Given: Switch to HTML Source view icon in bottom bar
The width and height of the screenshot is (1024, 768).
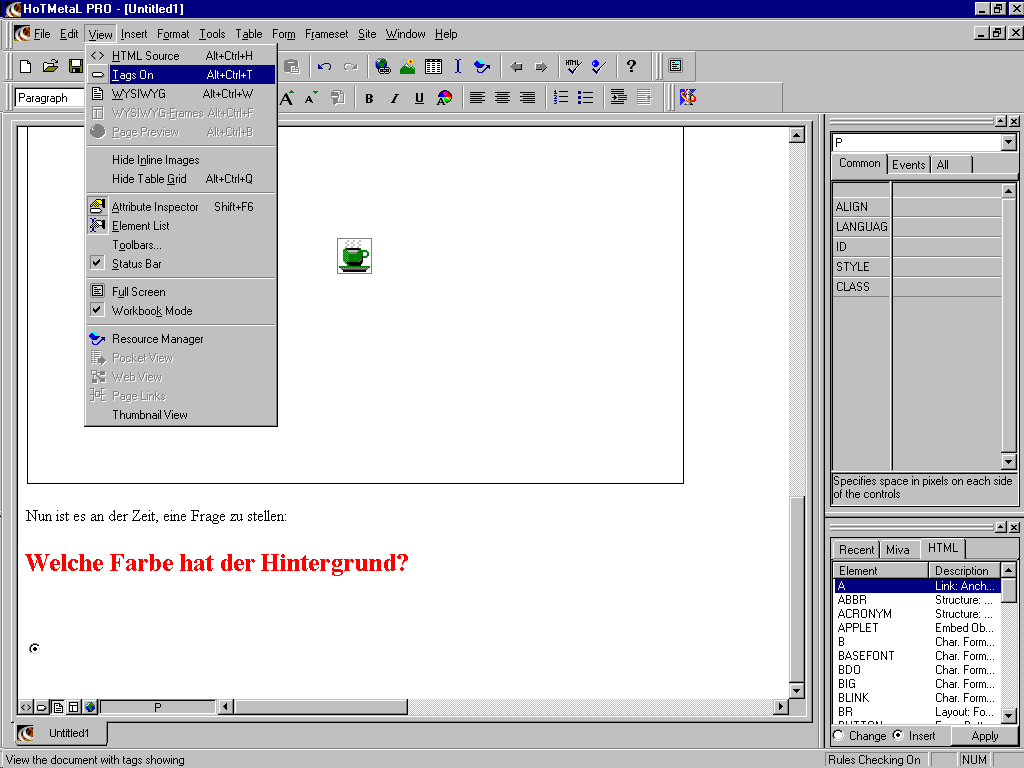Looking at the screenshot, I should click(x=26, y=707).
